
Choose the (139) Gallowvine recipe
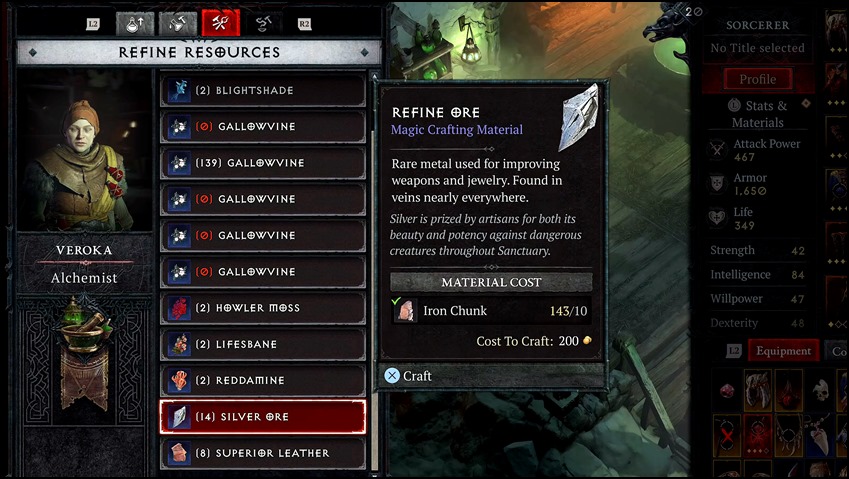pos(263,163)
